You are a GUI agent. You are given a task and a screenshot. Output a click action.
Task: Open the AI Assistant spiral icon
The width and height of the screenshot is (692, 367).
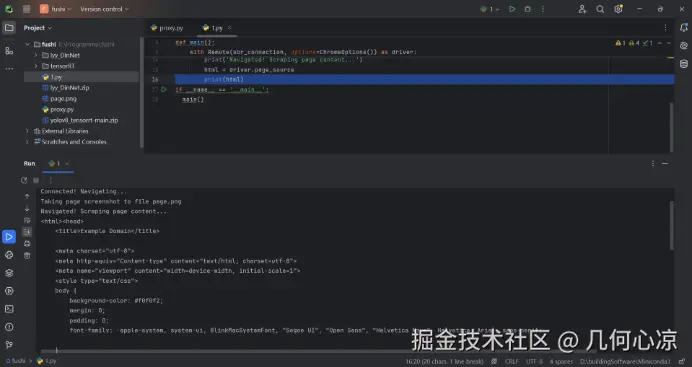[684, 46]
